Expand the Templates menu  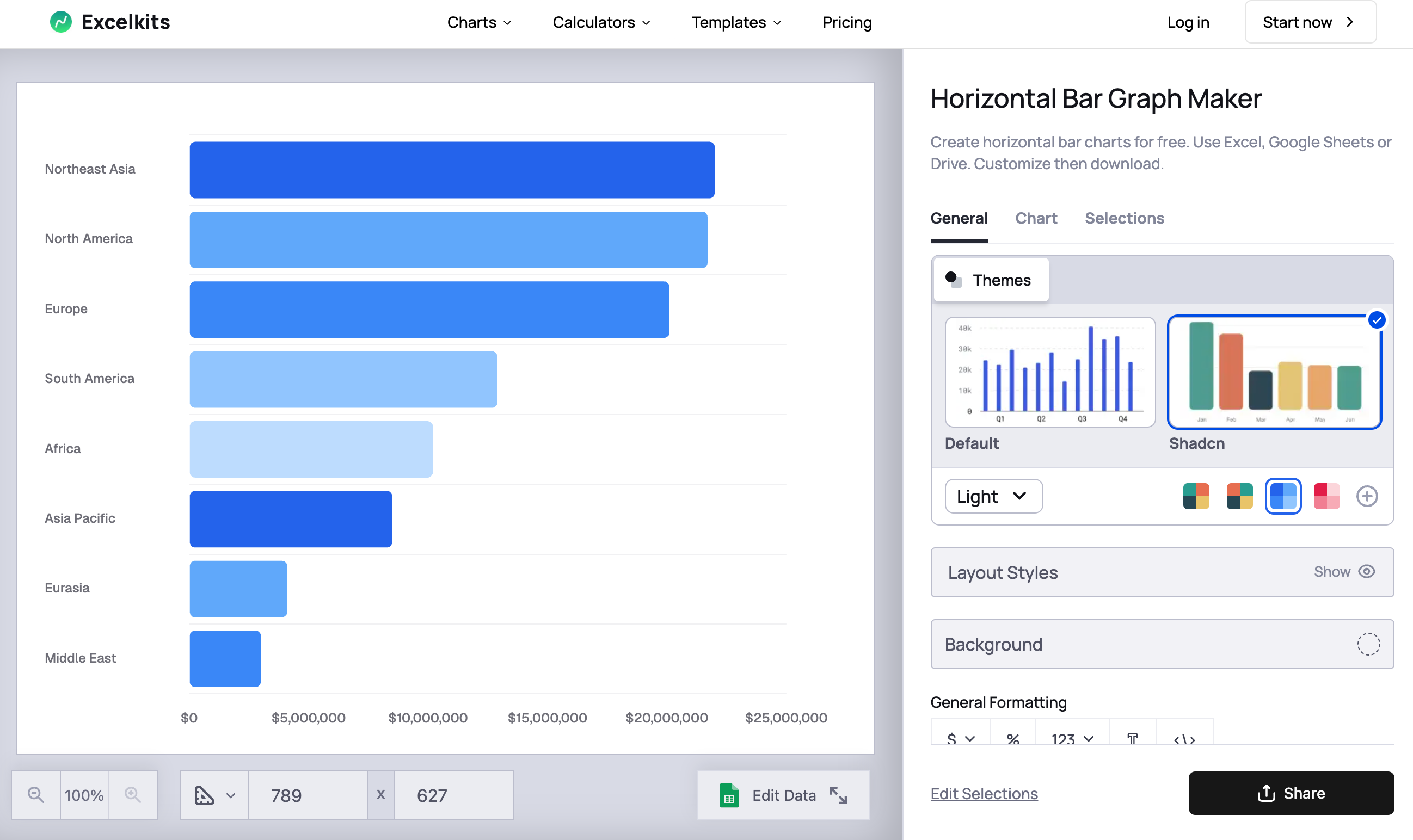736,22
